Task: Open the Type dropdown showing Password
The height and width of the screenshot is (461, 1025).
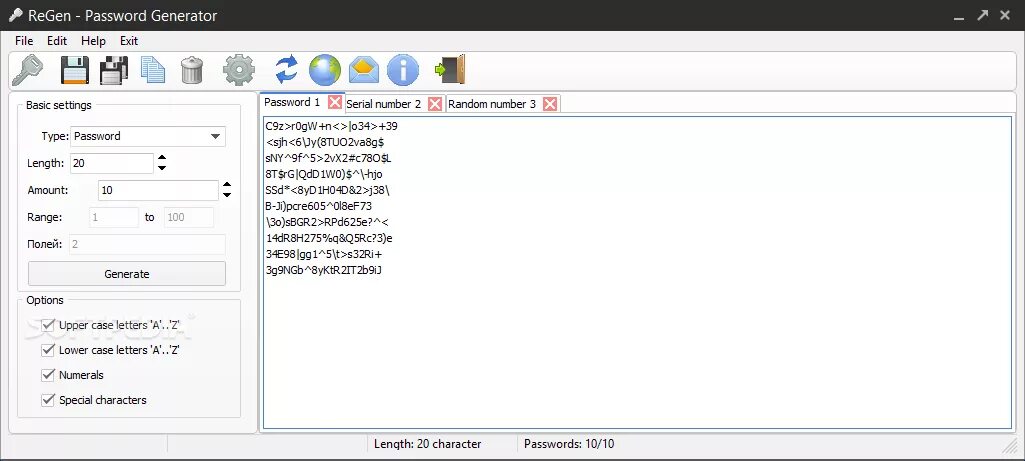Action: (148, 137)
